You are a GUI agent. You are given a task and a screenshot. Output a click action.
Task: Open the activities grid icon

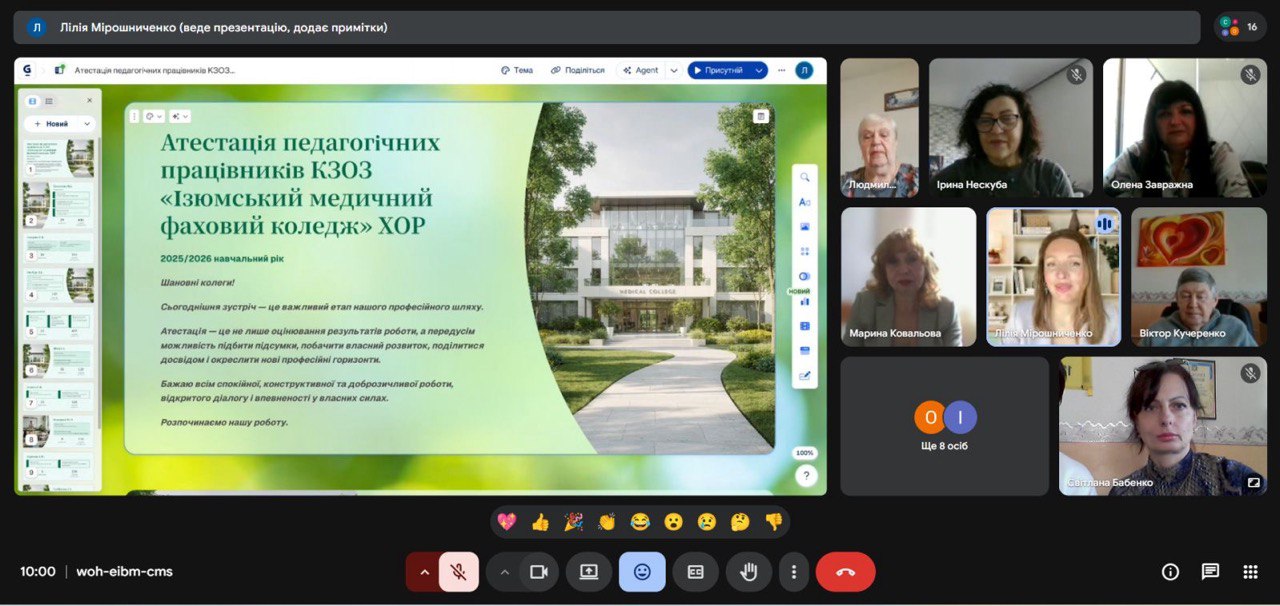[x=1250, y=572]
